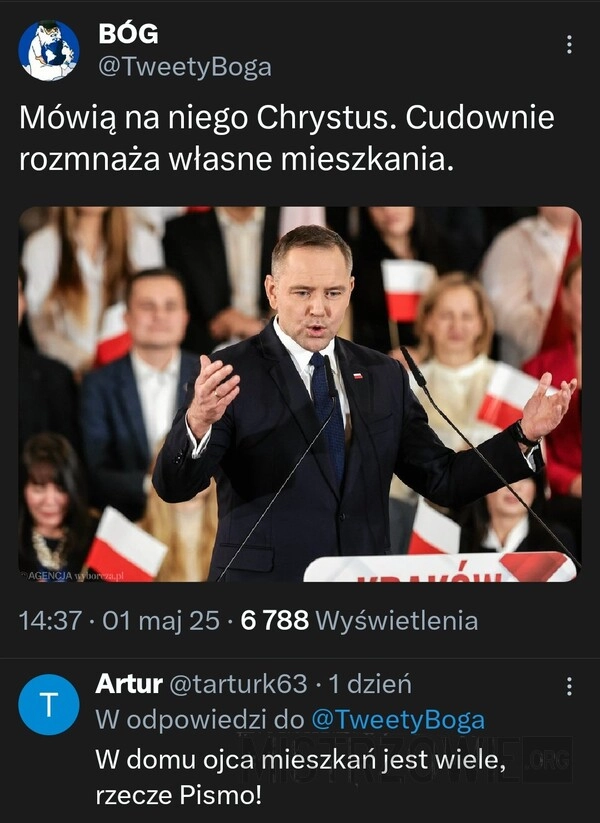Open the @TweetyBoga handle under BÓG
Screen dimensions: 600x823
[185, 67]
